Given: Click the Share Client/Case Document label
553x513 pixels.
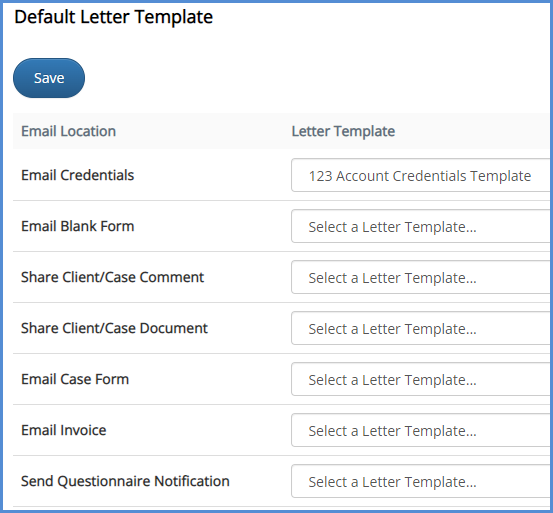Looking at the screenshot, I should (x=114, y=328).
